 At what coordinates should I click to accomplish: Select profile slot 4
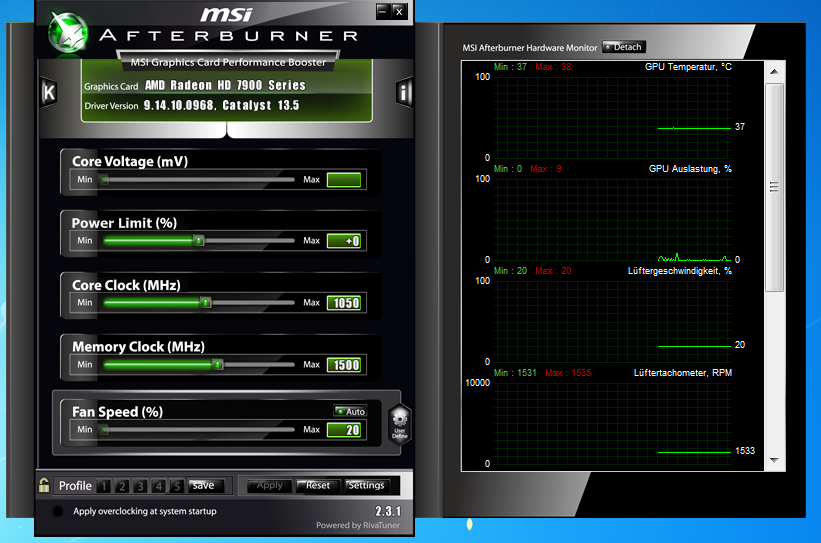point(159,486)
